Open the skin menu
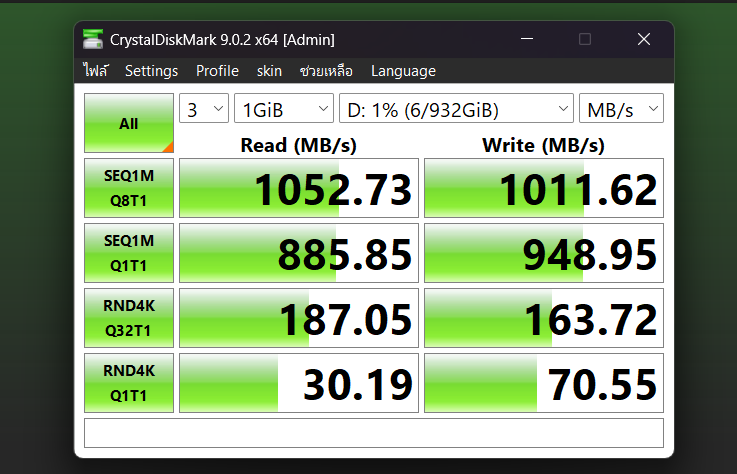 tap(269, 71)
